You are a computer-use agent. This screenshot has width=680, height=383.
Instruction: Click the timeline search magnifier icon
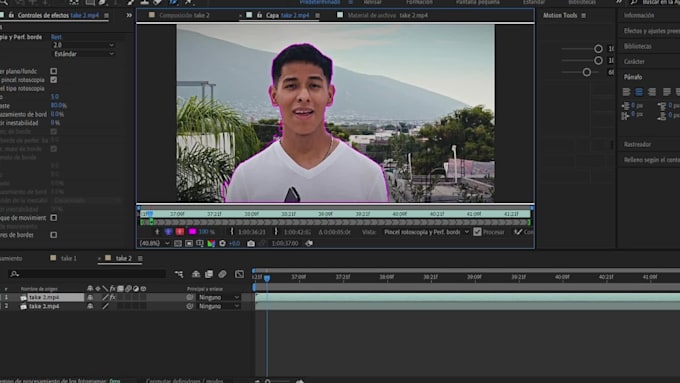[x=14, y=274]
